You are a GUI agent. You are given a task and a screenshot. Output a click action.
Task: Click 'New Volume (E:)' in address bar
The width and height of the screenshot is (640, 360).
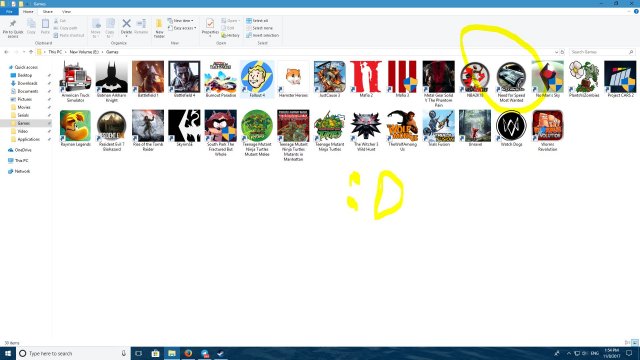(84, 52)
